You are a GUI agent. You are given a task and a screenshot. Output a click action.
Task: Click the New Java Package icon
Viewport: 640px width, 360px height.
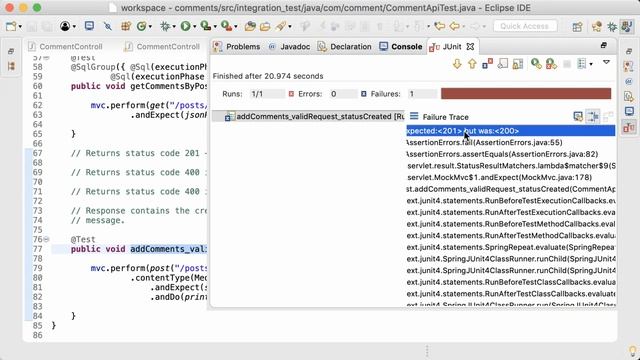tap(126, 27)
